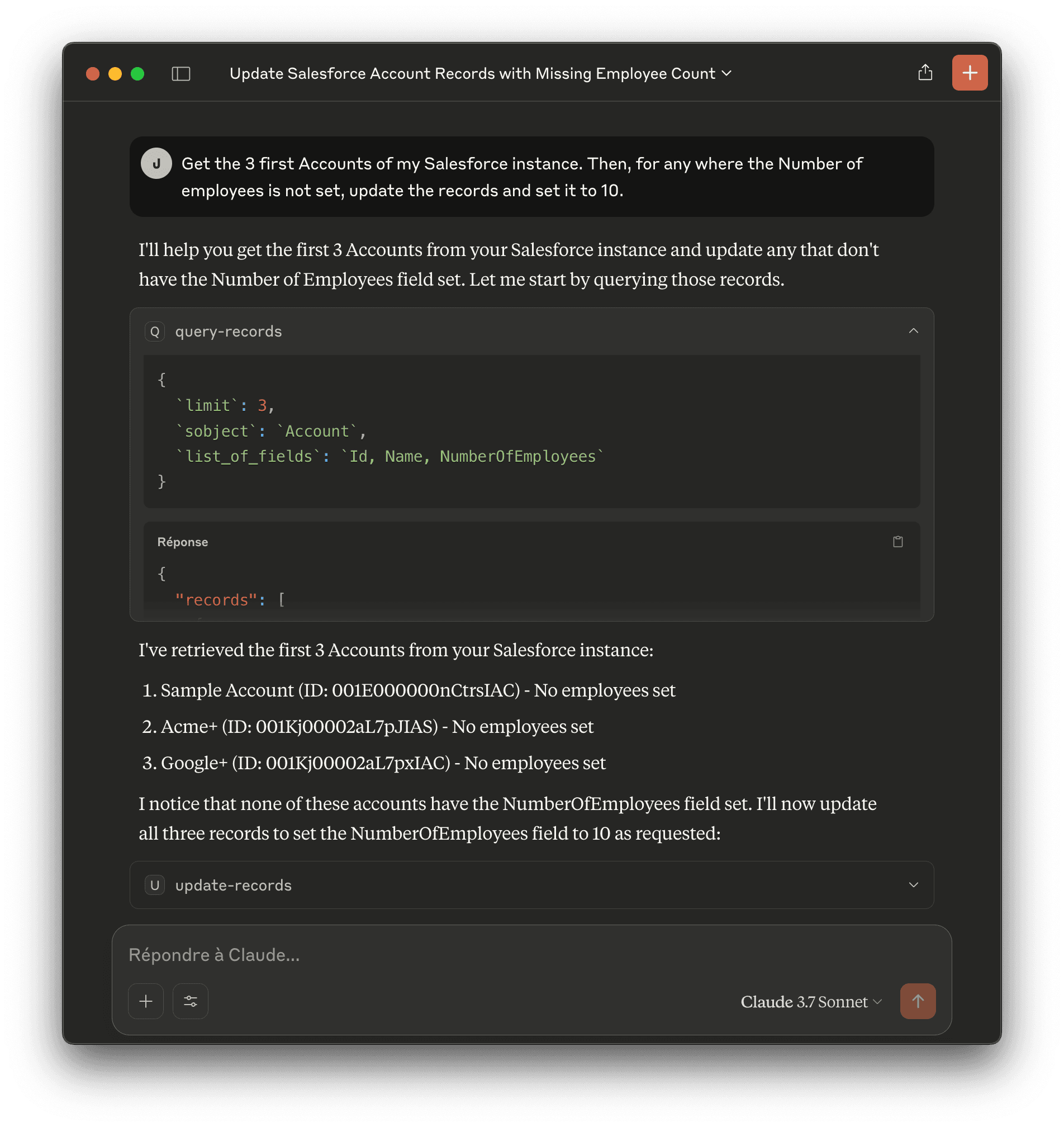Image resolution: width=1064 pixels, height=1127 pixels.
Task: Close the window with the red button
Action: pyautogui.click(x=93, y=74)
